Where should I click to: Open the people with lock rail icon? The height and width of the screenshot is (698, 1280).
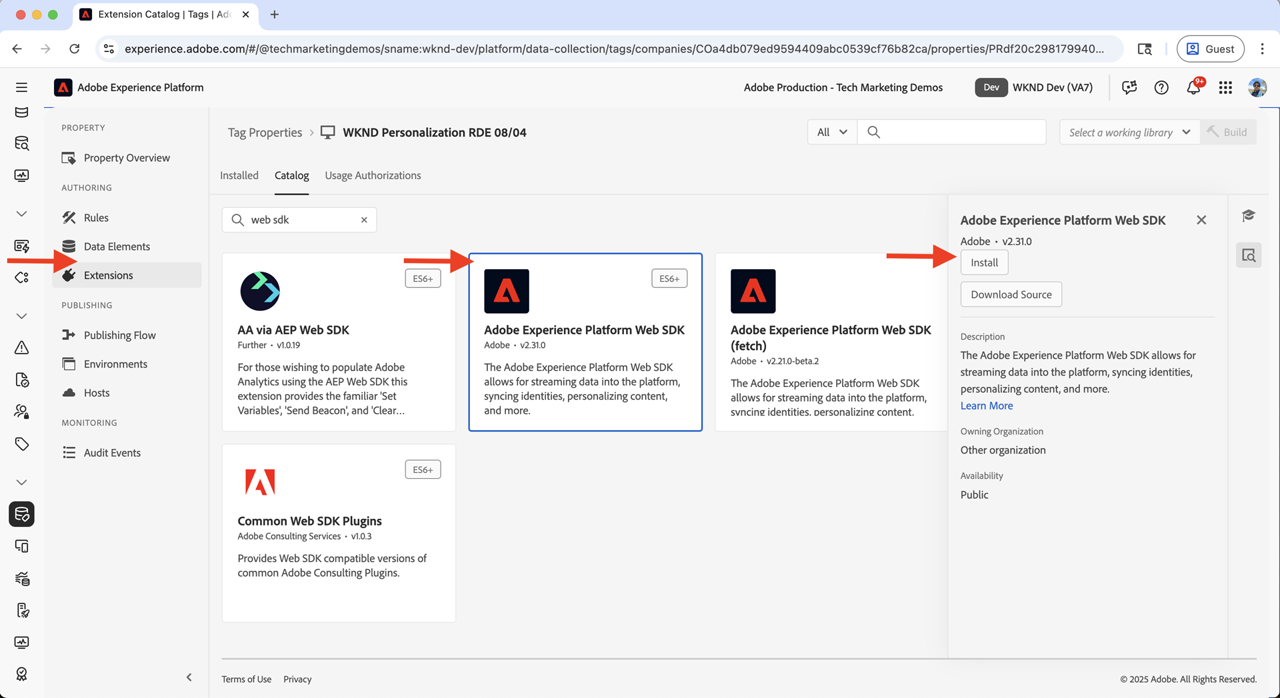(21, 412)
